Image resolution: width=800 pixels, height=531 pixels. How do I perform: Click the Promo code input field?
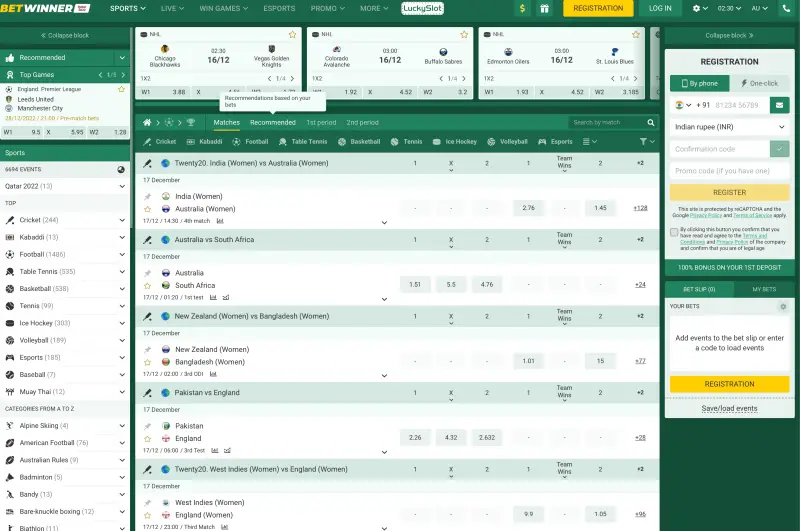729,171
